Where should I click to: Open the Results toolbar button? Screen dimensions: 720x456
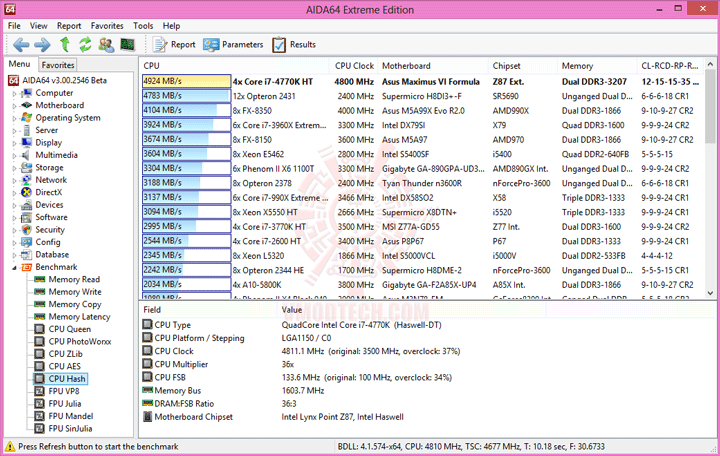coord(294,45)
